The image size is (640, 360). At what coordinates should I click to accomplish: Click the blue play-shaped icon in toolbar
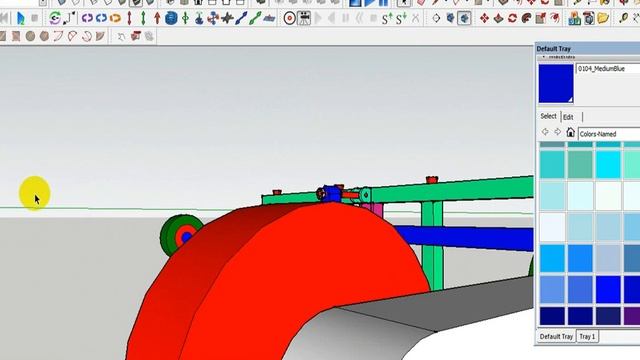tap(20, 18)
